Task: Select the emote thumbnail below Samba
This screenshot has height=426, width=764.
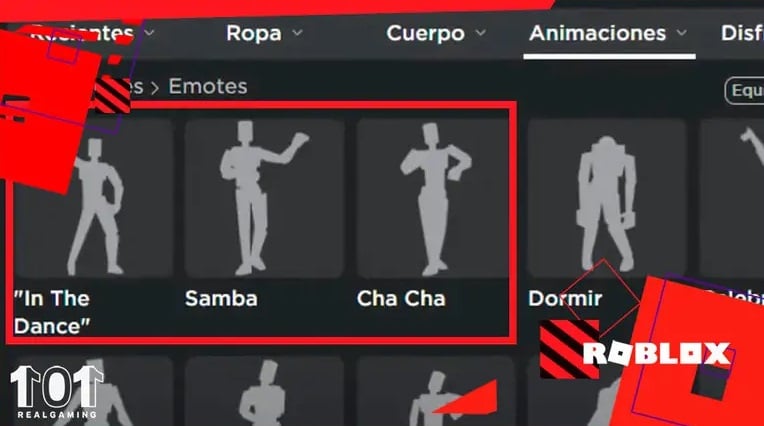Action: coord(265,391)
